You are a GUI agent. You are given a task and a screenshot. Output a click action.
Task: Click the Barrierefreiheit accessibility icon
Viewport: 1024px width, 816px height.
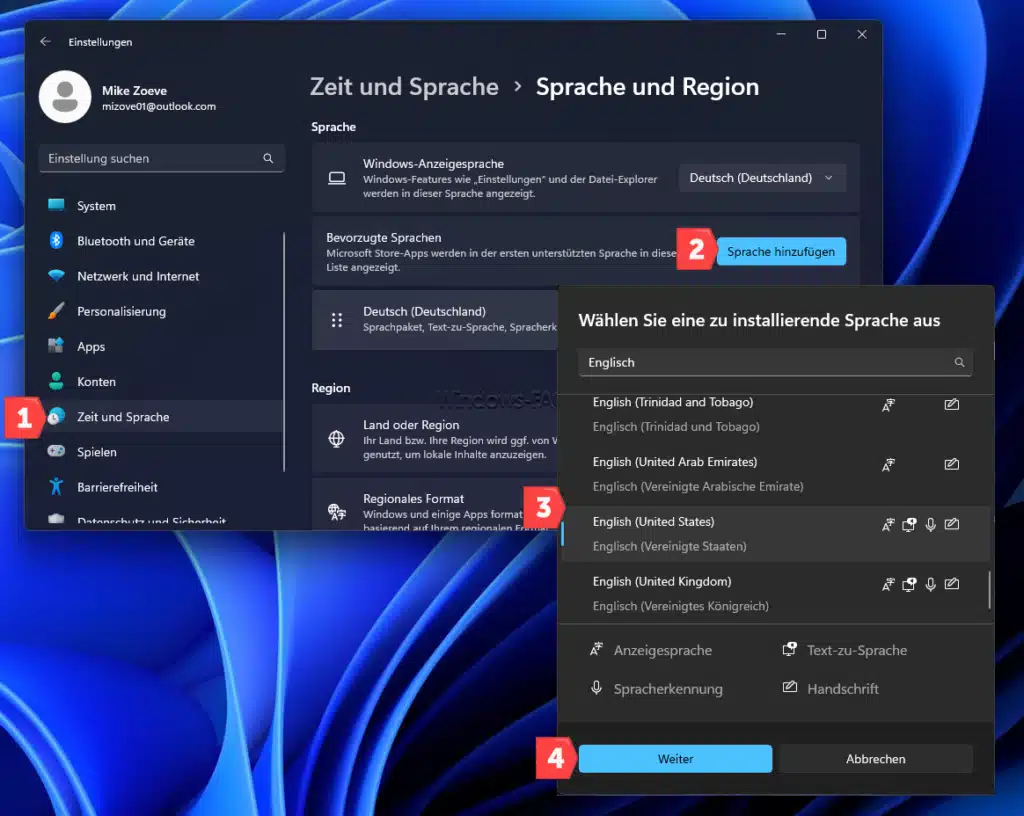56,487
